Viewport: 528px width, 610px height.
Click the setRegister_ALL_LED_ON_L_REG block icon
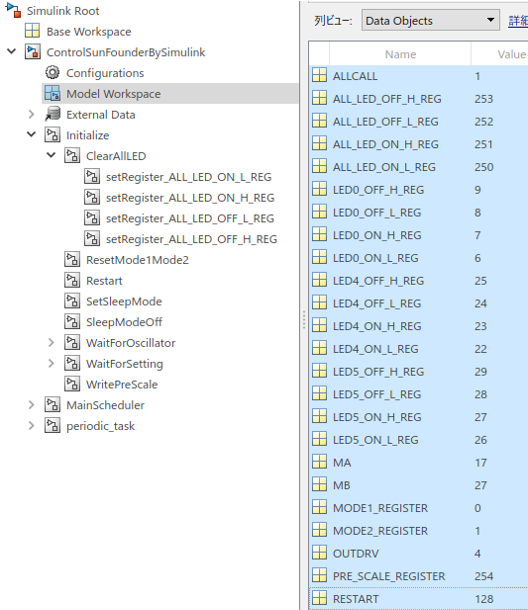click(x=92, y=176)
